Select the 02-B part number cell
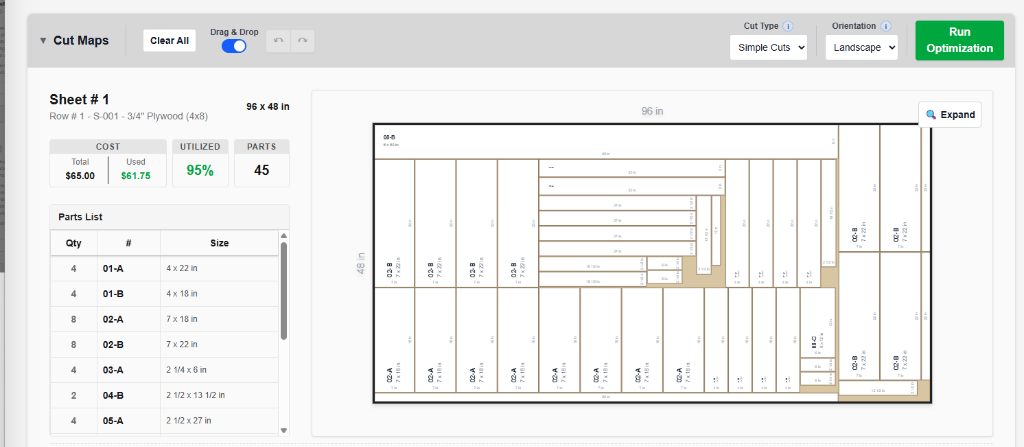Image resolution: width=1024 pixels, height=447 pixels. tap(129, 345)
